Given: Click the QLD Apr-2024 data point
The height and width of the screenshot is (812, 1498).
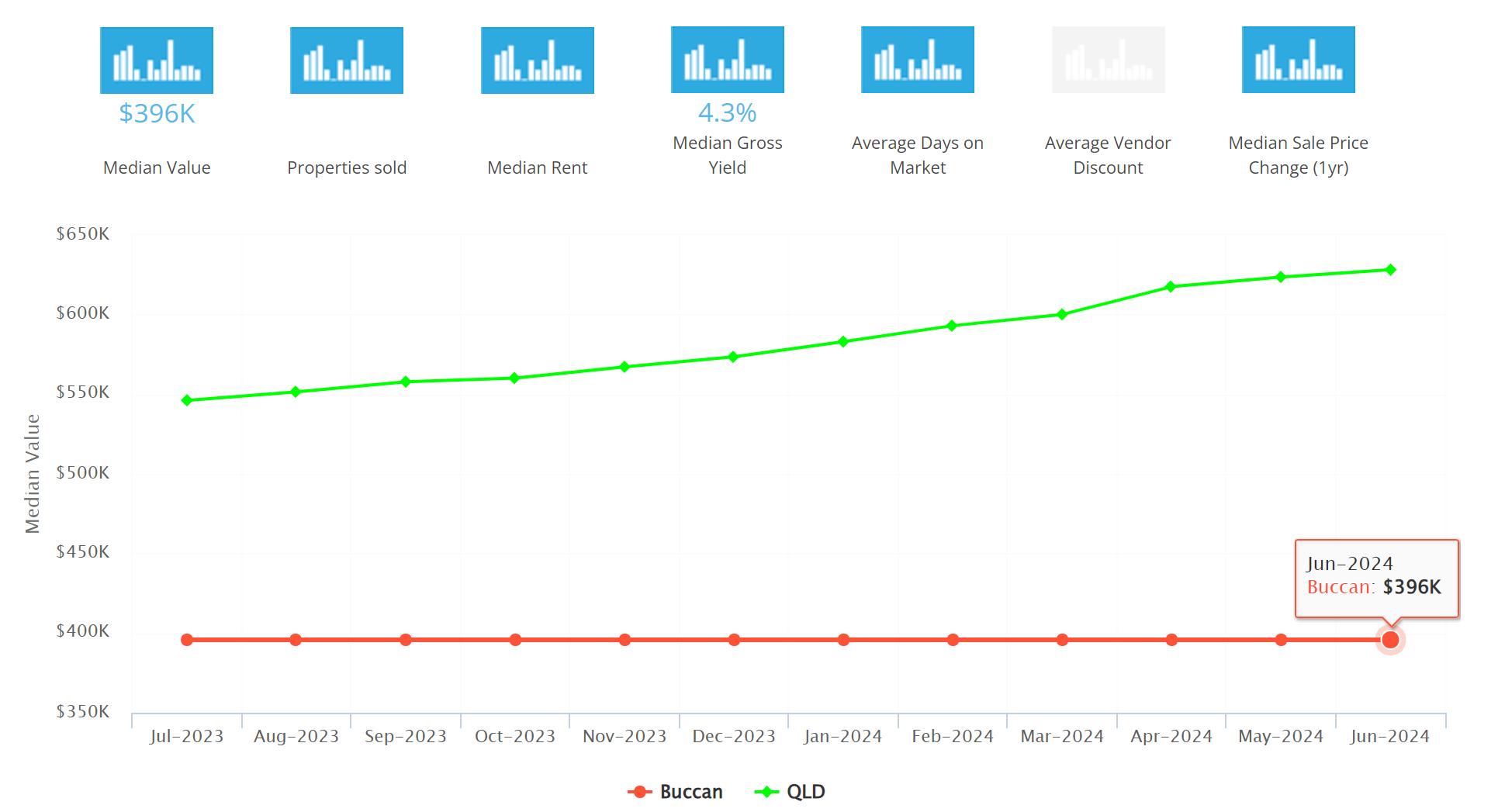Looking at the screenshot, I should 1171,287.
